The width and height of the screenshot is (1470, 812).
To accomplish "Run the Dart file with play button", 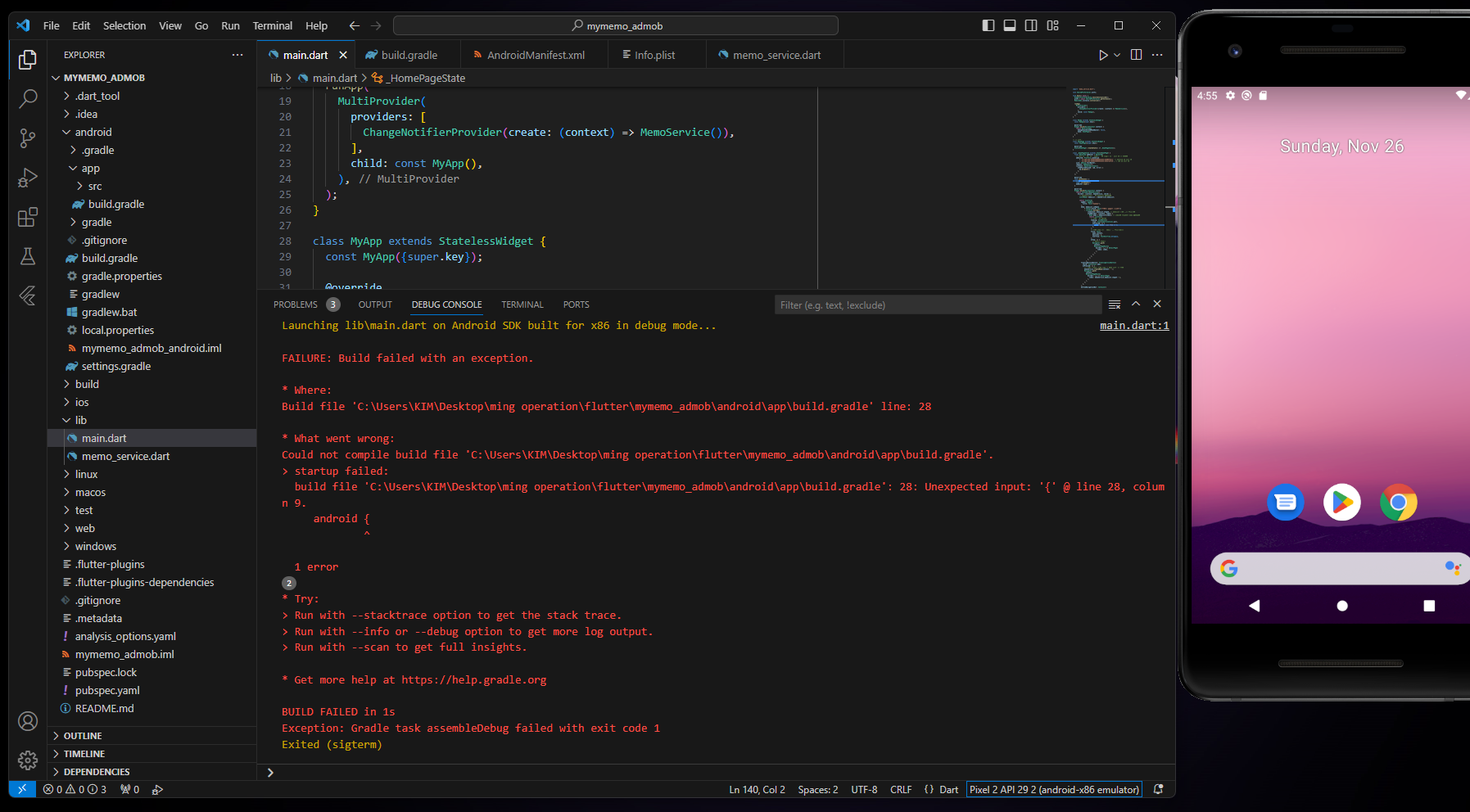I will (x=1103, y=55).
